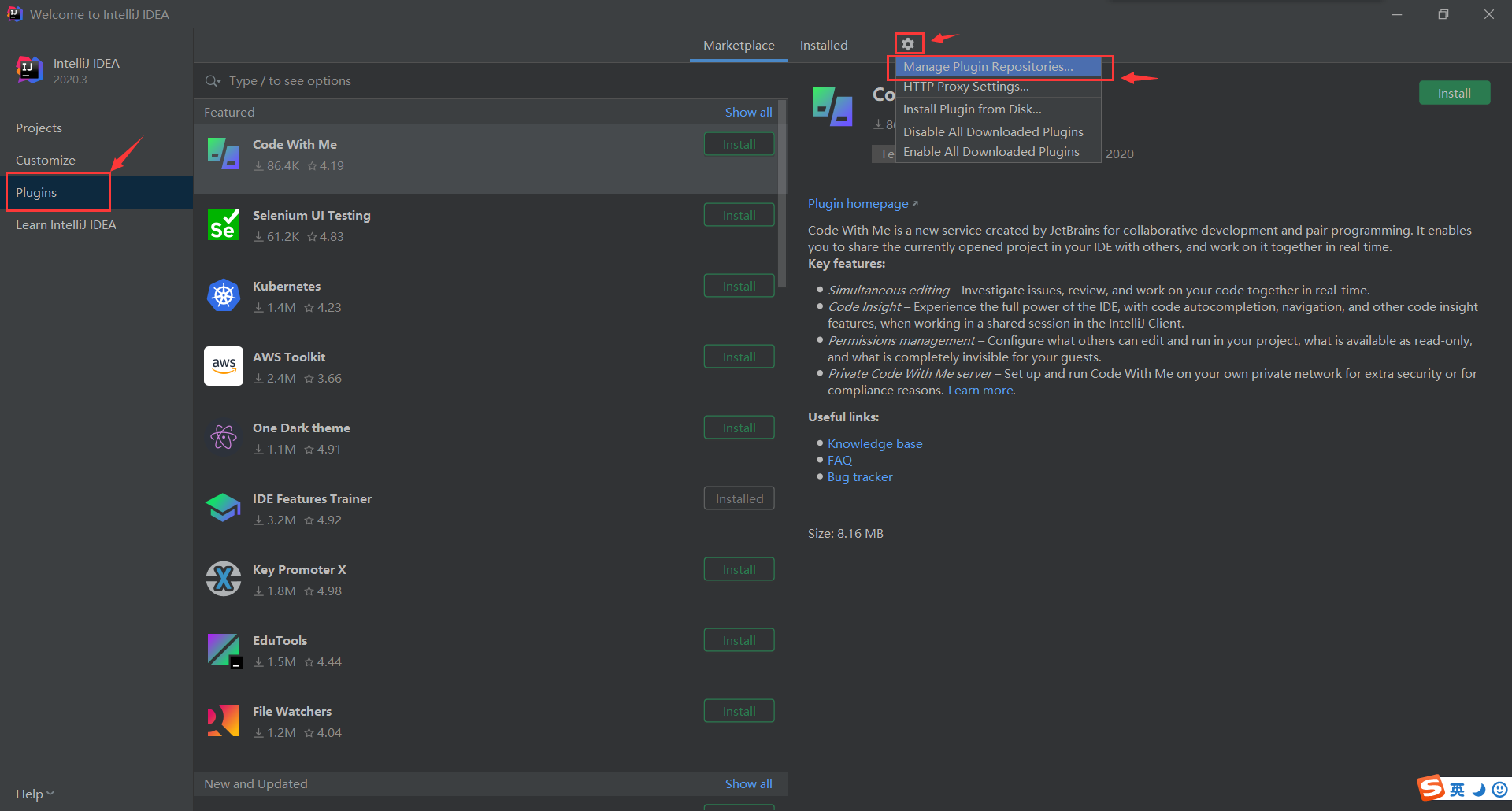Select the Selenium UI Testing plugin title
This screenshot has width=1512, height=811.
[311, 216]
